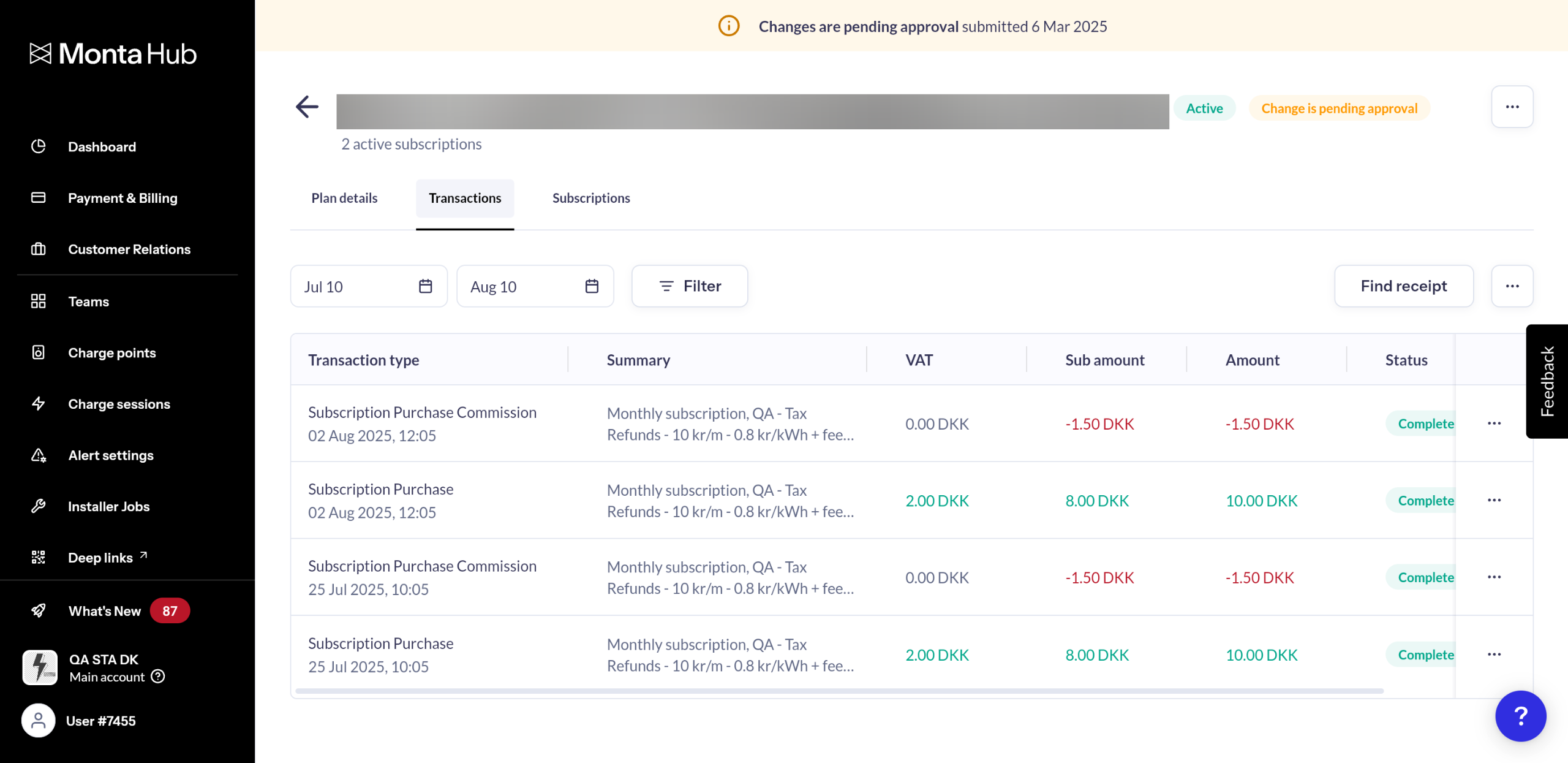This screenshot has width=1568, height=763.
Task: Click the blue help question mark button
Action: click(x=1520, y=716)
